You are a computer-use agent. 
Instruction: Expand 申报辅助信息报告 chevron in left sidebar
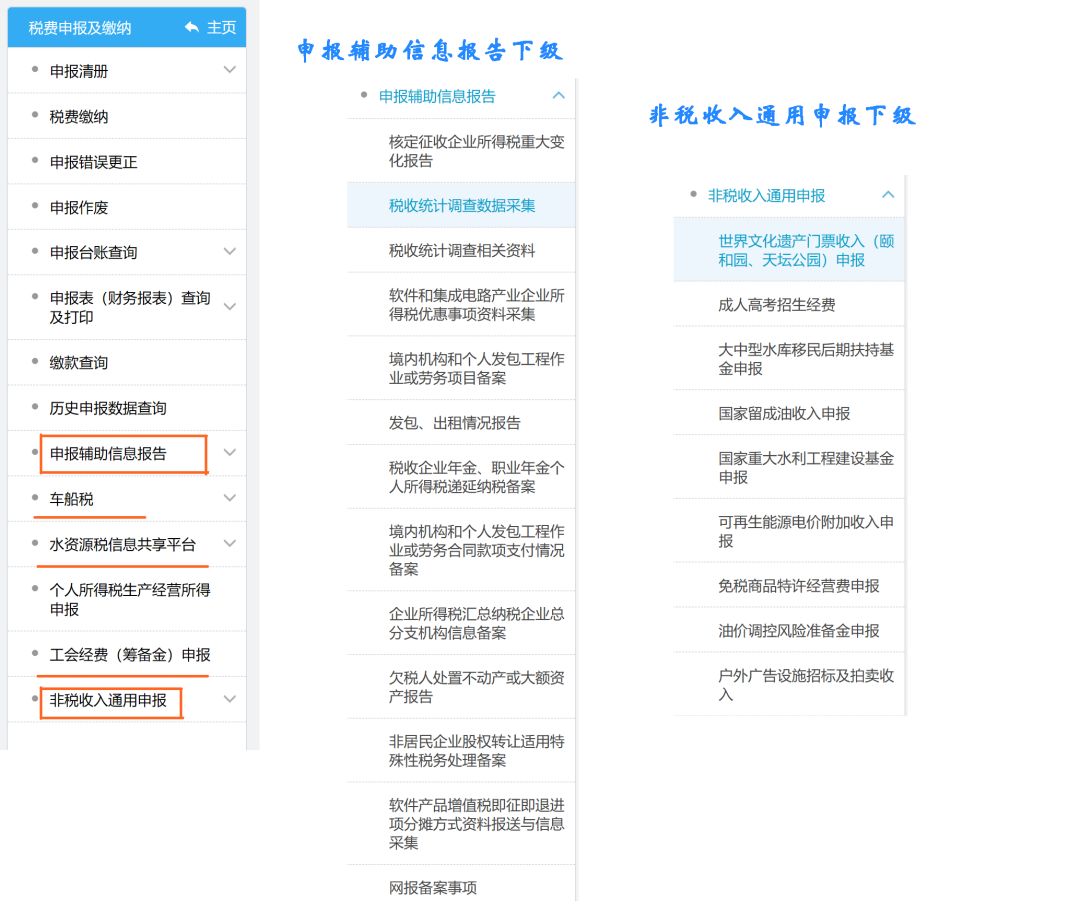point(229,452)
